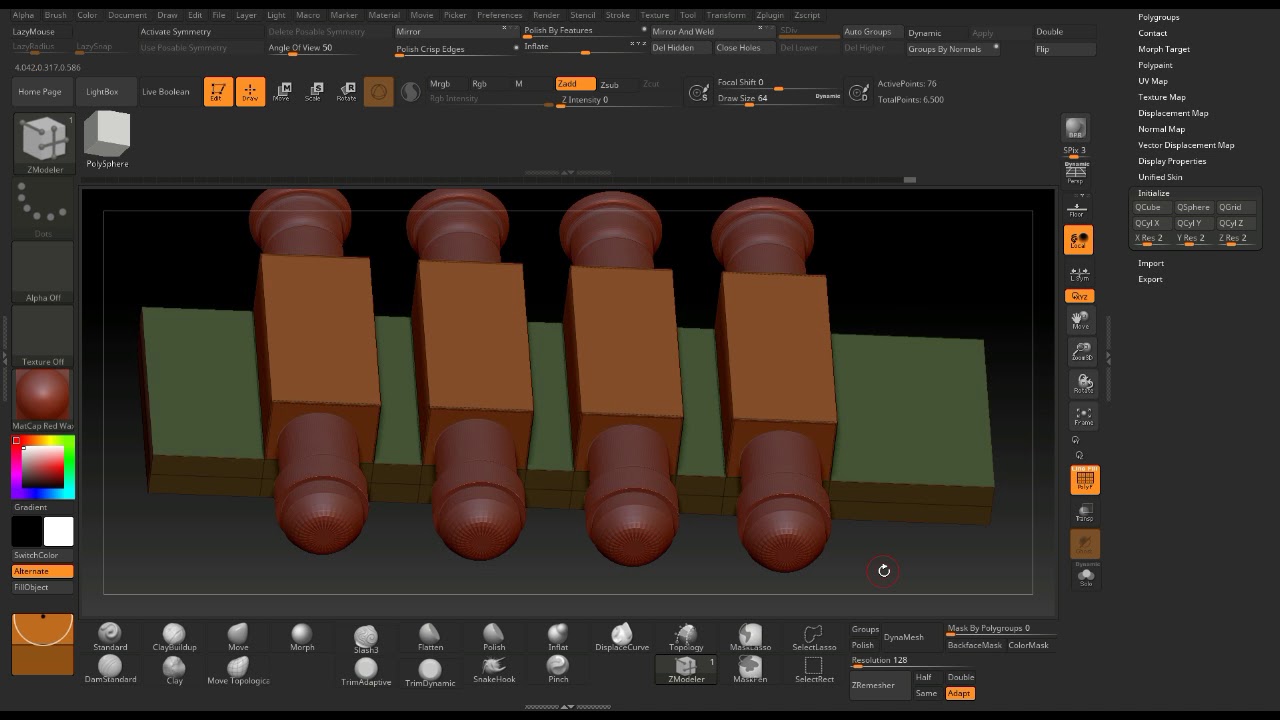
Task: Click the Home Page button
Action: [40, 92]
